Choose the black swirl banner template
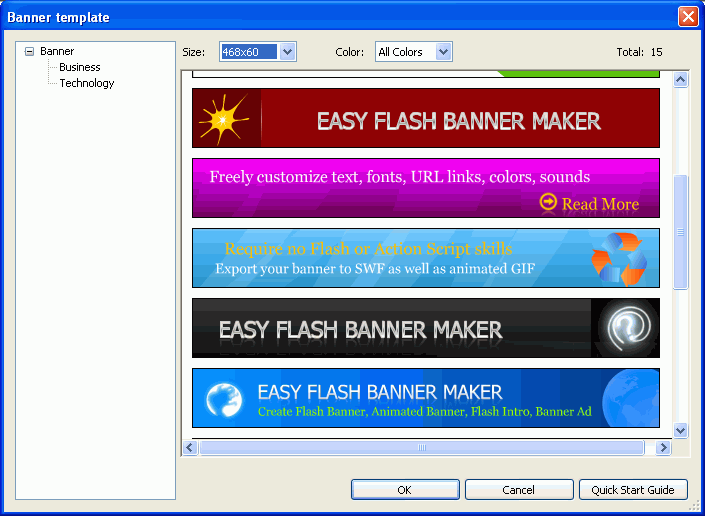The width and height of the screenshot is (705, 516). pos(426,328)
